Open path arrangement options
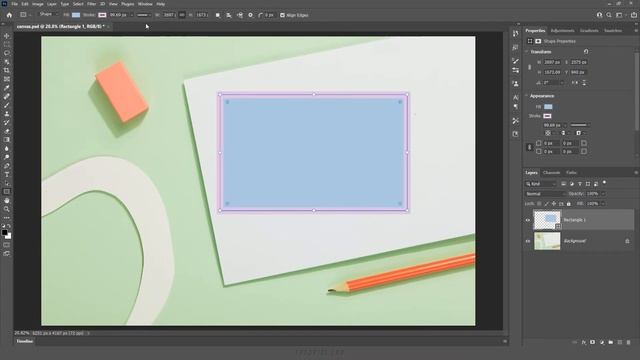Viewport: 640px width, 360px height. 240,15
